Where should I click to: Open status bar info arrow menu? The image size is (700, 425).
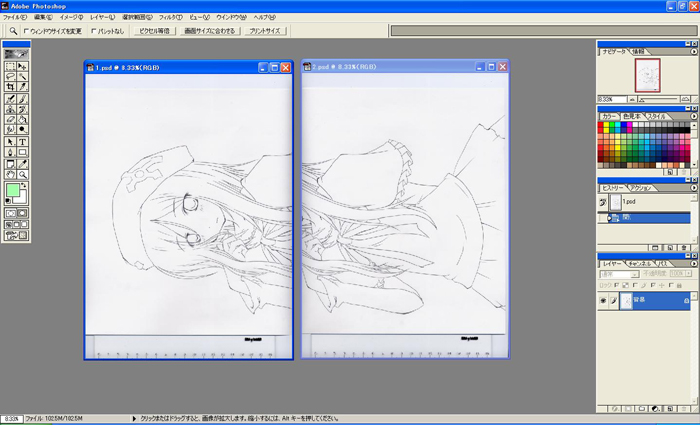pyautogui.click(x=134, y=419)
